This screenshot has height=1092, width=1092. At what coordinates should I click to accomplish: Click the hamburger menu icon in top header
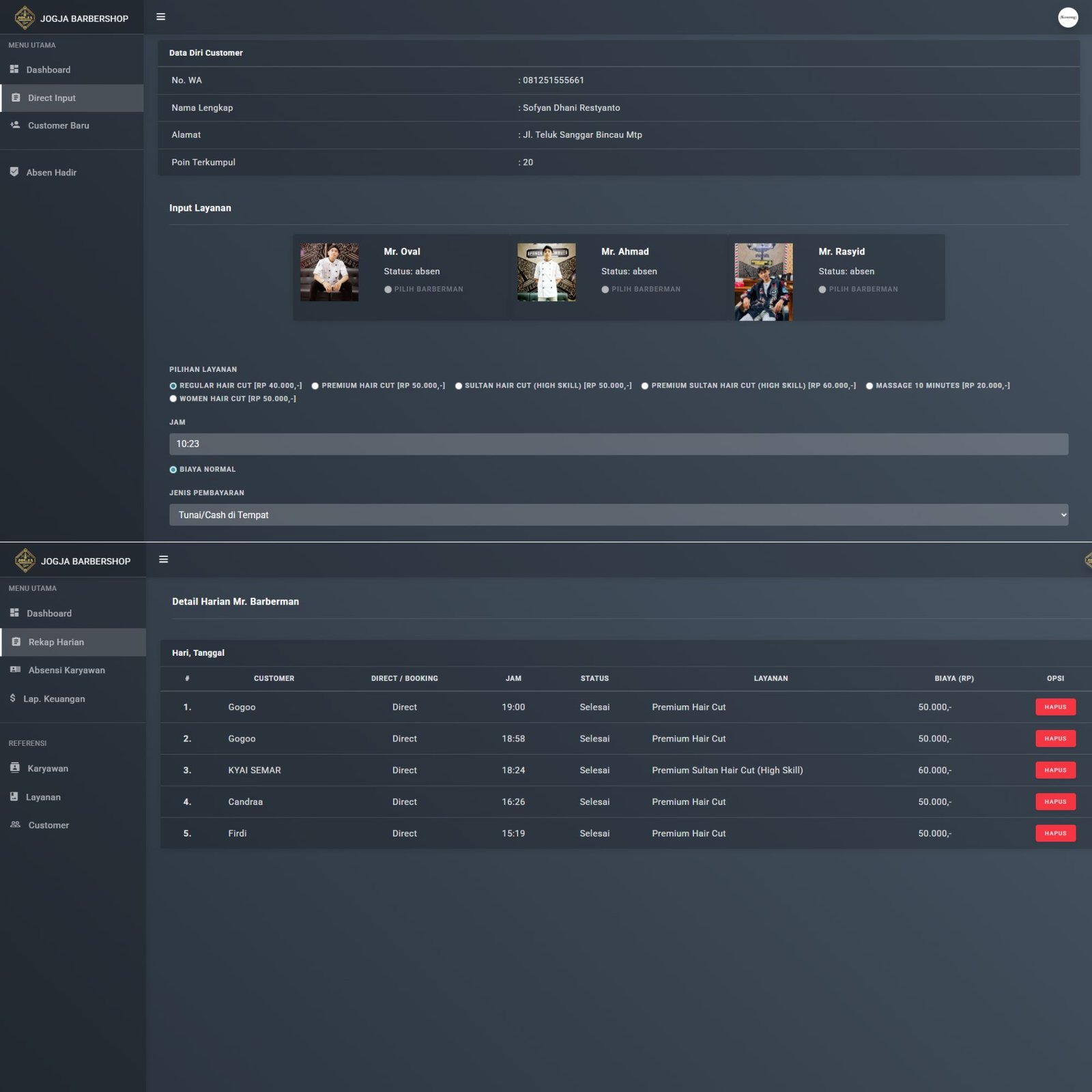click(161, 17)
